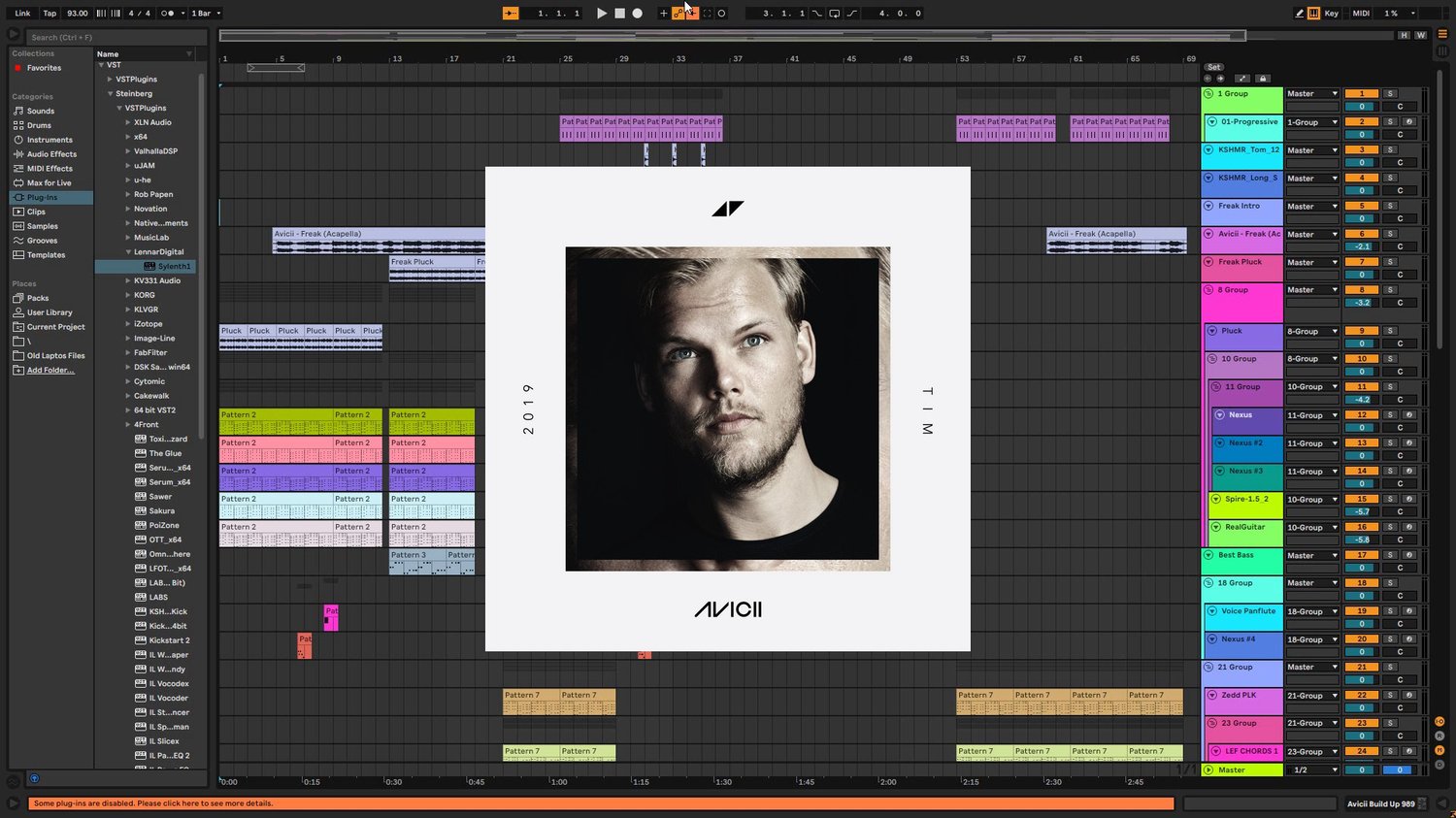Click the -2.1 volume on Avicii - Freak track
Viewport: 1456px width, 818px height.
(x=1362, y=247)
